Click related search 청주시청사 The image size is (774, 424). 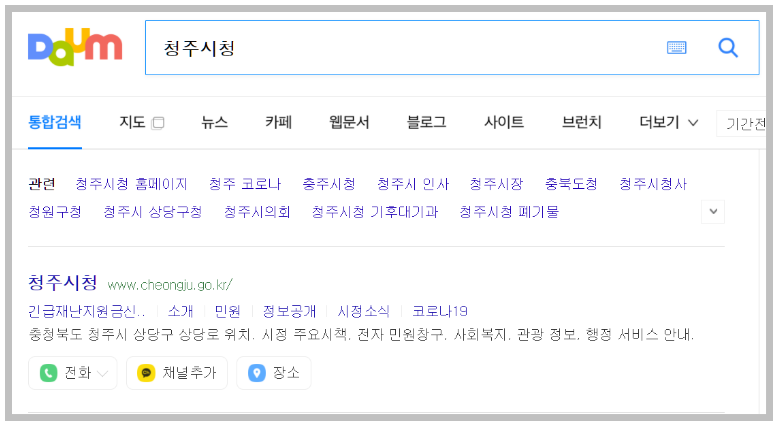(653, 184)
